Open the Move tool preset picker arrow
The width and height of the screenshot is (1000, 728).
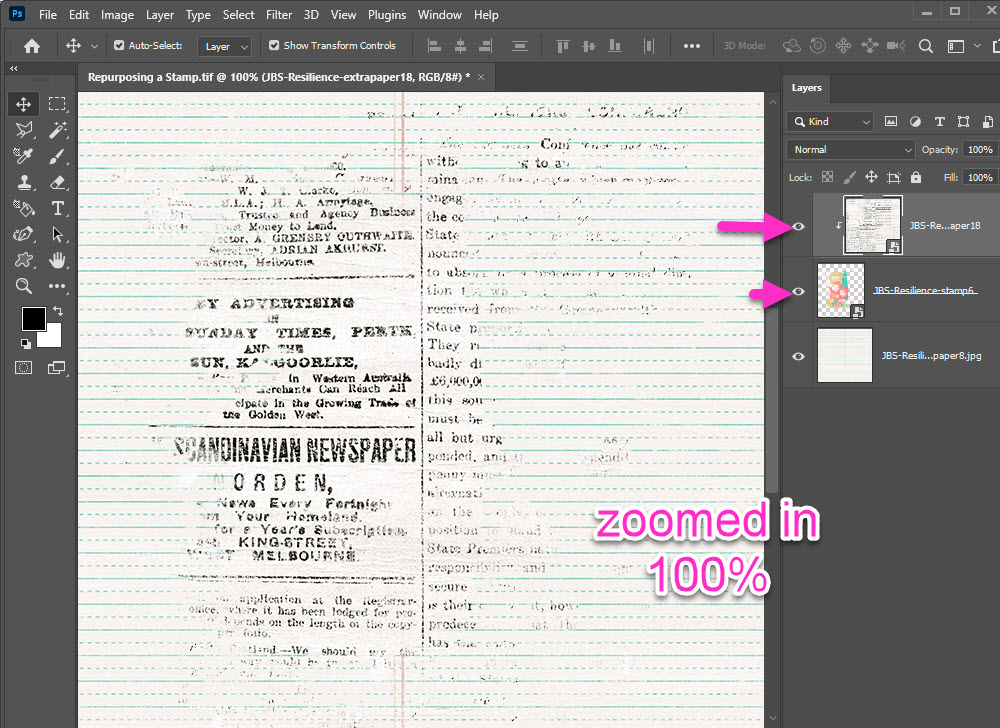click(94, 46)
